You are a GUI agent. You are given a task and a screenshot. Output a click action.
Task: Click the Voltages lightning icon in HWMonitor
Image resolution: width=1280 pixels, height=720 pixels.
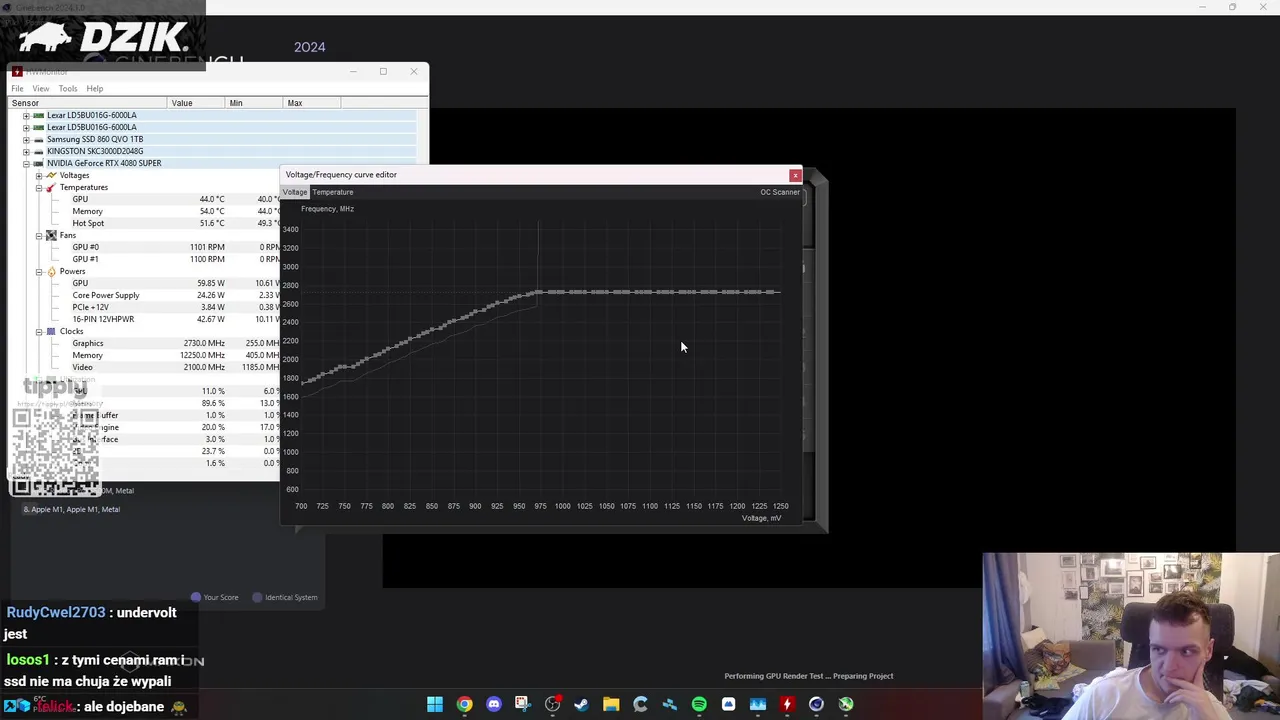tap(51, 175)
